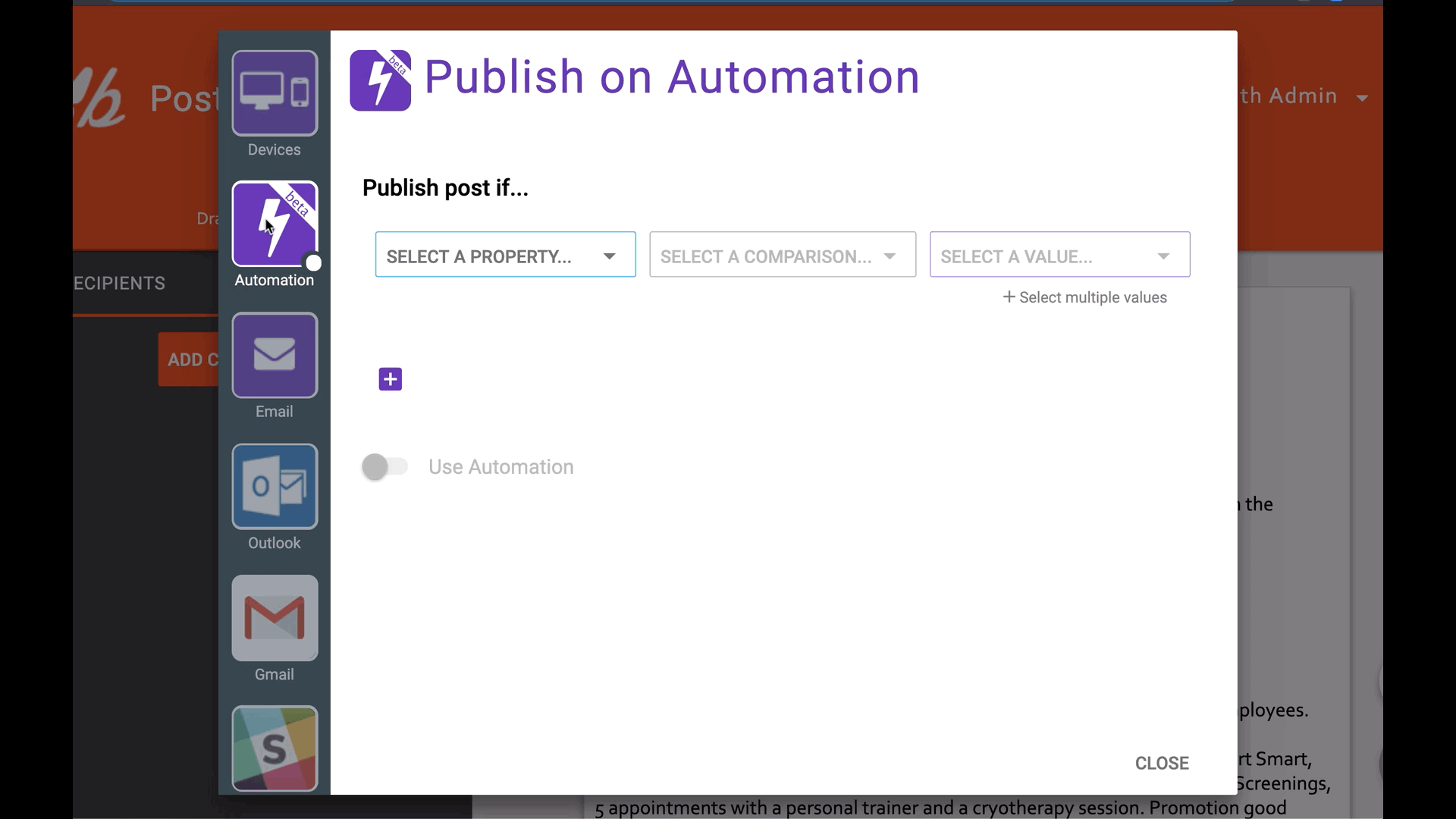Enable the Use Automation toggle
The image size is (1456, 819).
(385, 466)
